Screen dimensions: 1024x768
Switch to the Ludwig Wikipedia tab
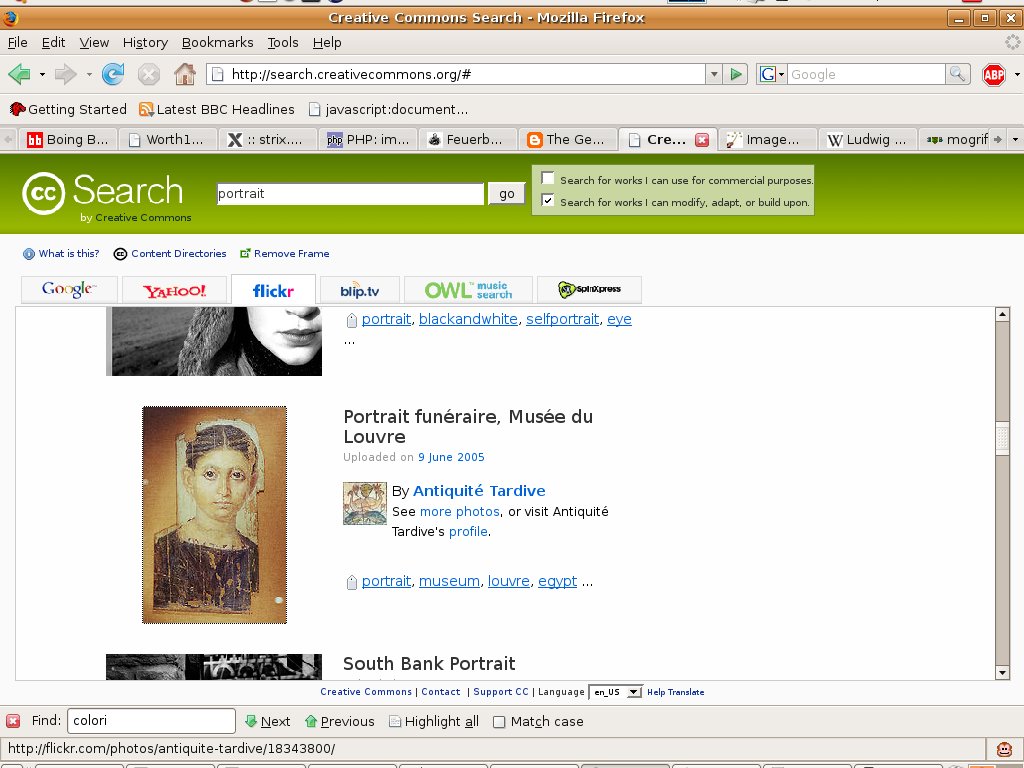867,140
